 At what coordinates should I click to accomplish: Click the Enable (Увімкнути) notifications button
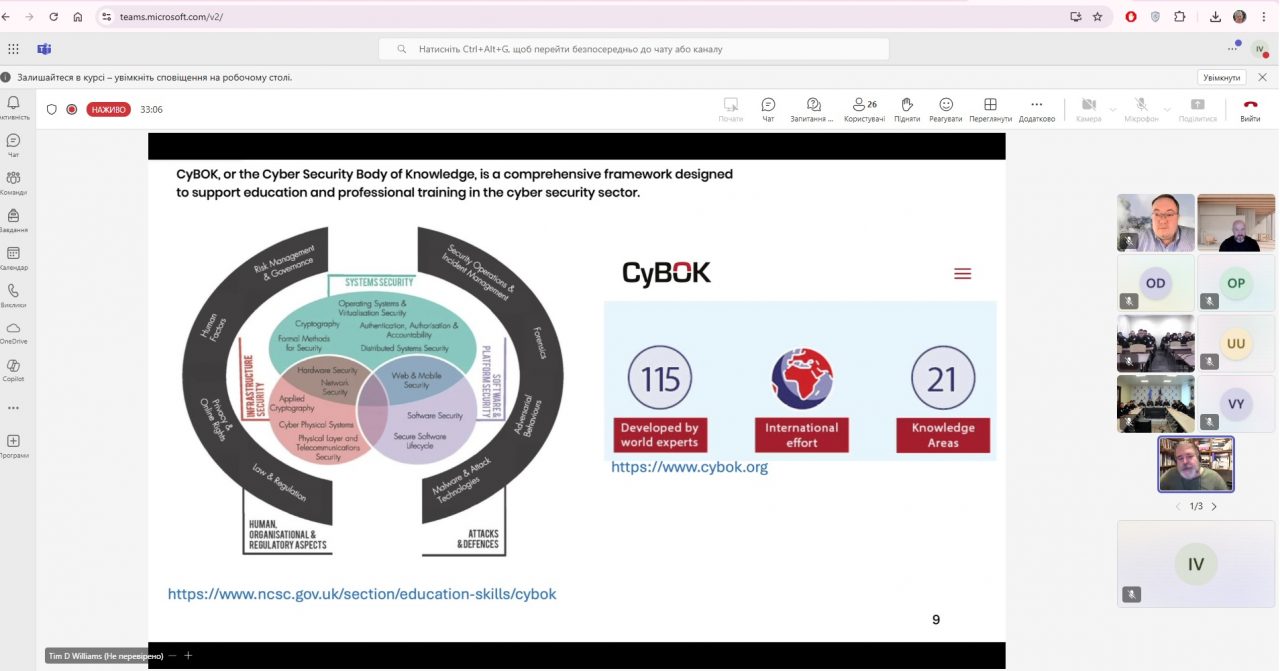click(1221, 77)
